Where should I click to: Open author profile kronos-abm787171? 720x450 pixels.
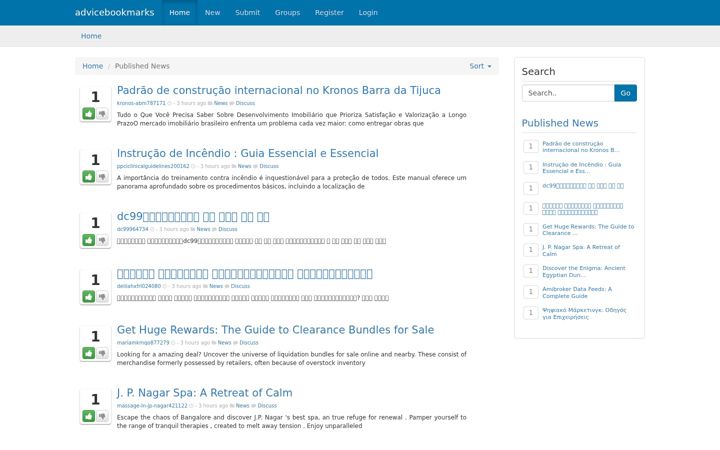pyautogui.click(x=141, y=103)
